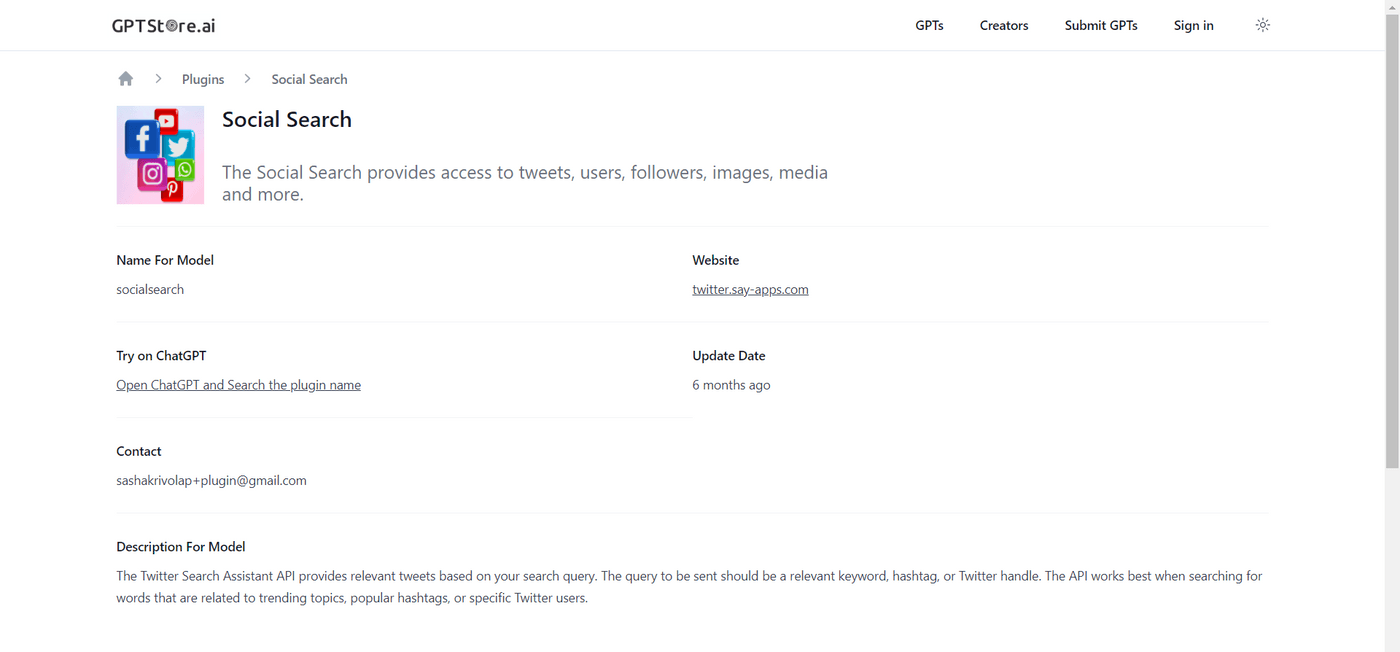1400x652 pixels.
Task: Click the Twitter bird in the plugin artwork
Action: pos(178,146)
